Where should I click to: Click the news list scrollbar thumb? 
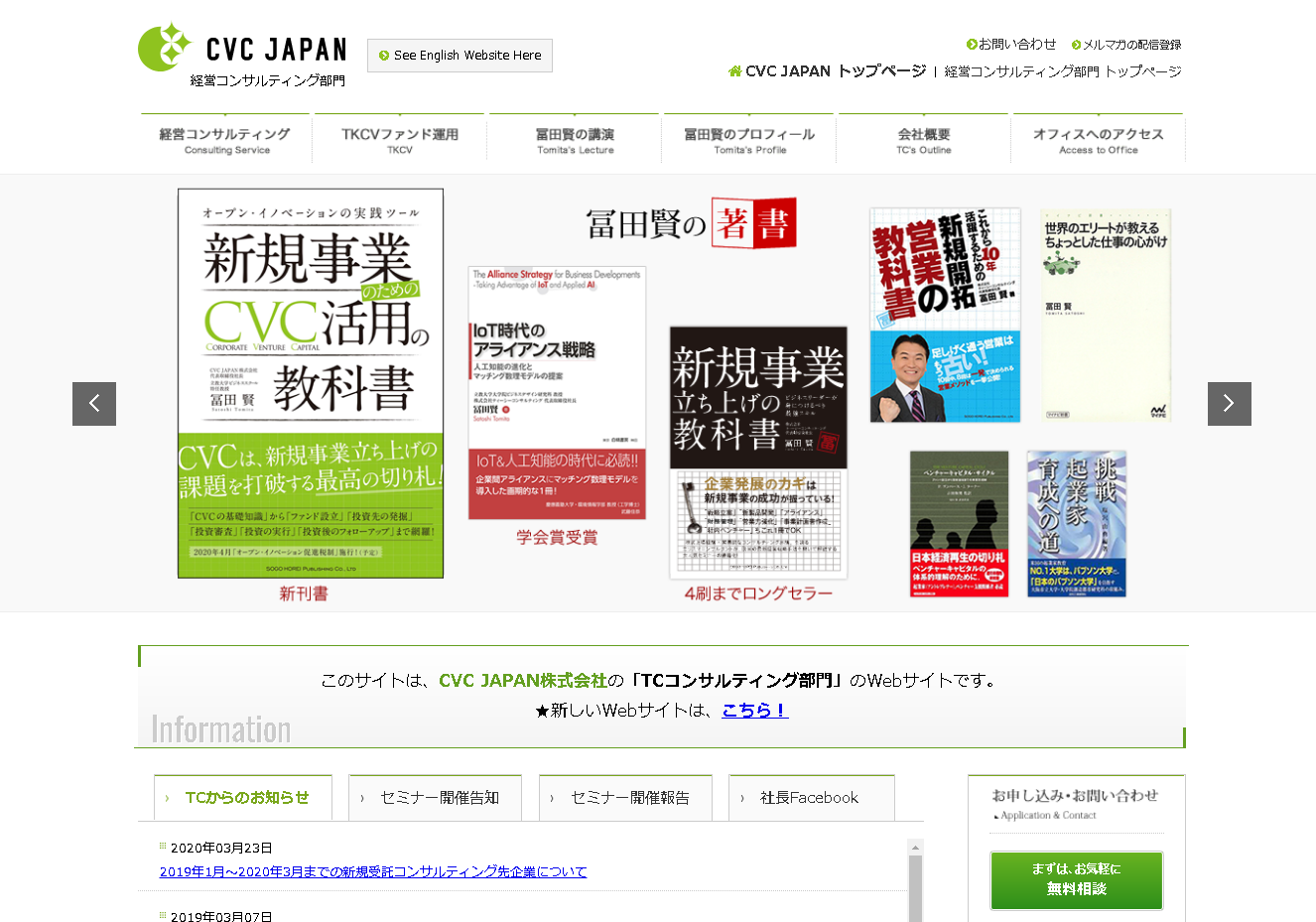tap(915, 889)
